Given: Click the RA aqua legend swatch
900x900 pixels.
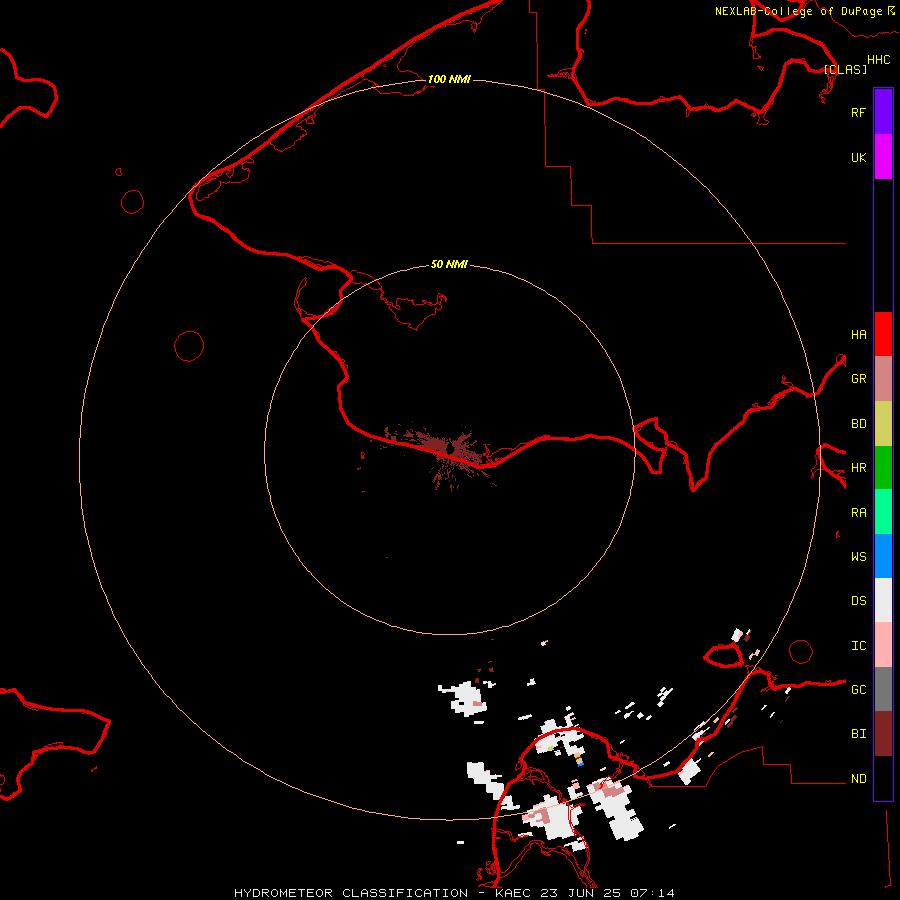Looking at the screenshot, I should [x=883, y=512].
